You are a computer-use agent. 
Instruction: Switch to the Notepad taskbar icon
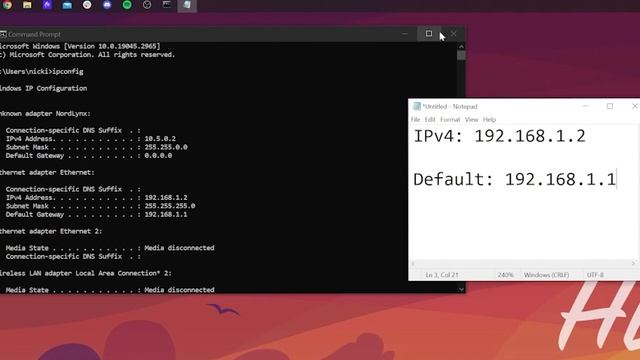(187, 5)
